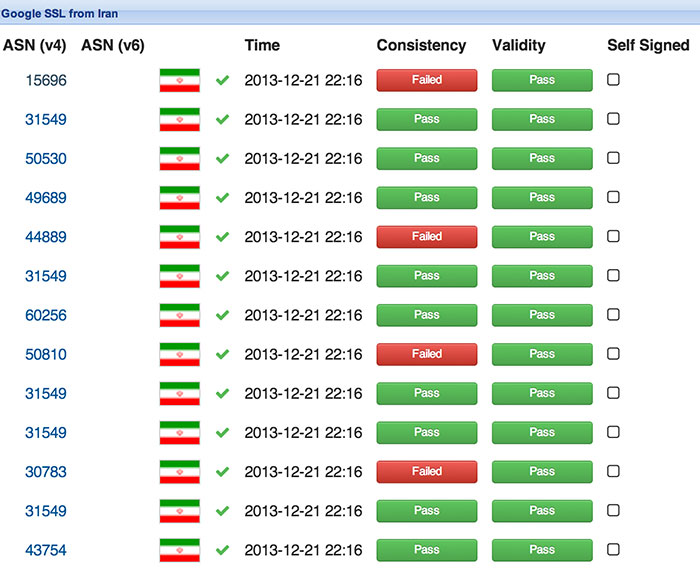Click the Consistency Pass button for ASN 50530

427,158
